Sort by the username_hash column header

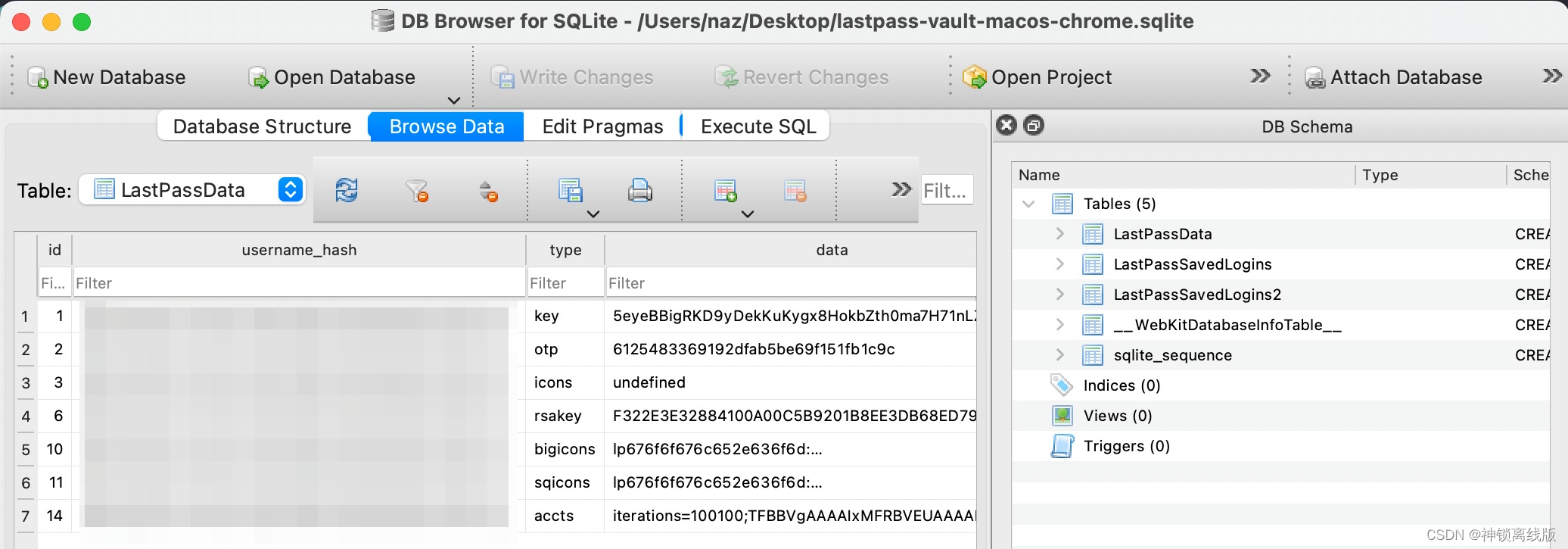tap(299, 250)
